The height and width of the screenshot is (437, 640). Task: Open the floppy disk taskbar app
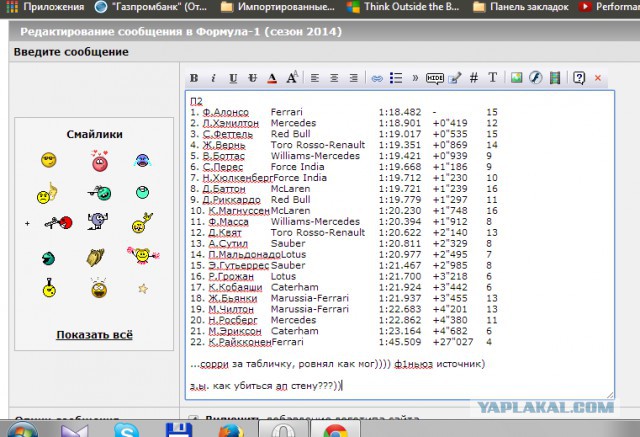179,430
